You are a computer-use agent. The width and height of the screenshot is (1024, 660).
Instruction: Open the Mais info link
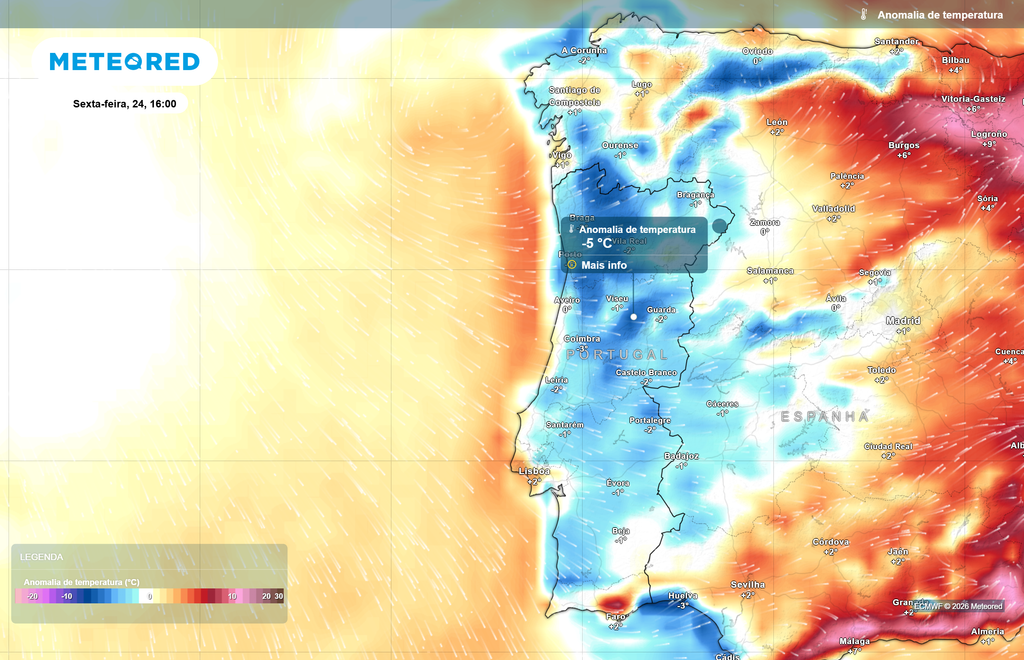tap(604, 265)
